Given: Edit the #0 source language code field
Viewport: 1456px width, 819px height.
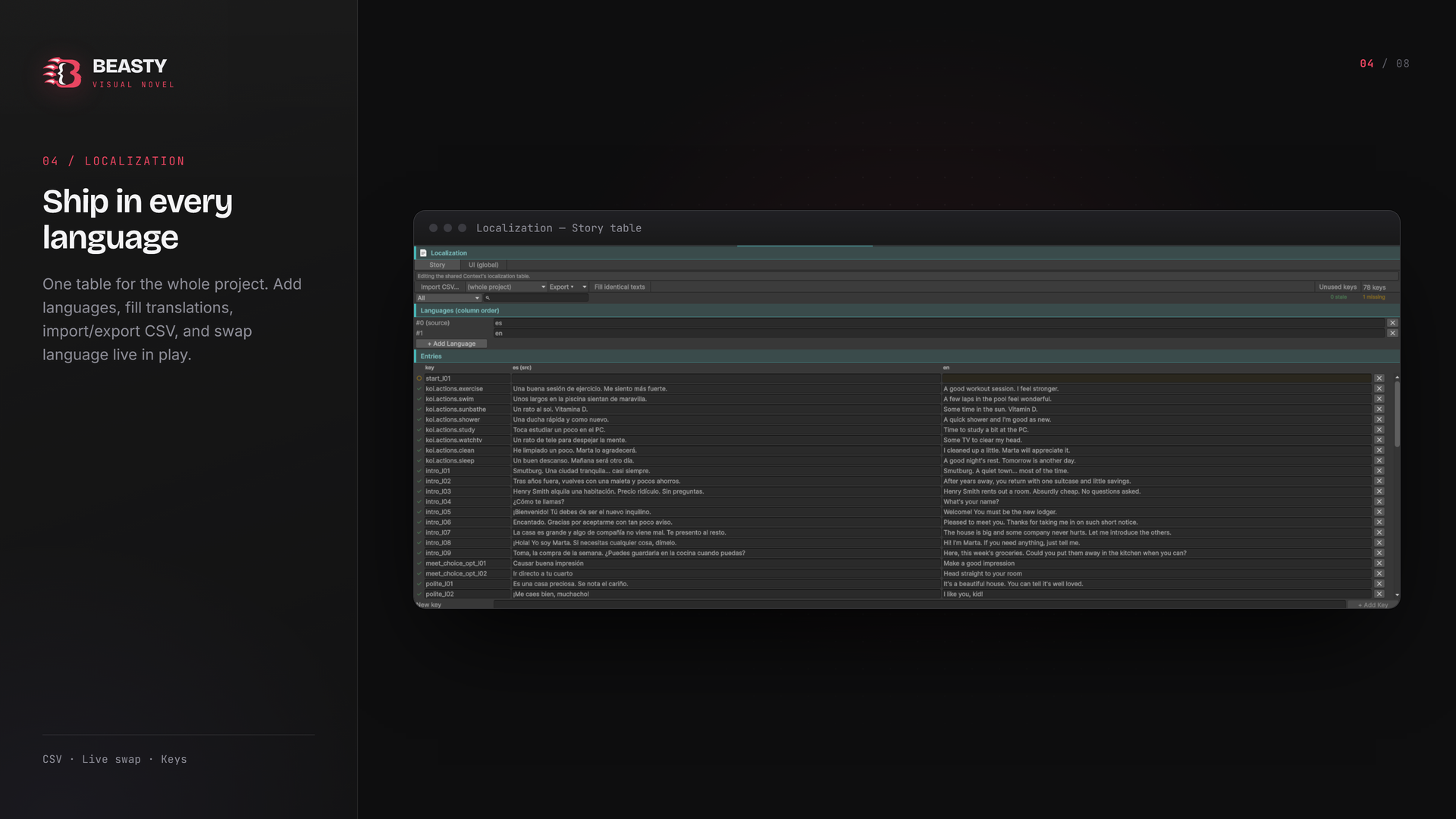Looking at the screenshot, I should click(939, 323).
